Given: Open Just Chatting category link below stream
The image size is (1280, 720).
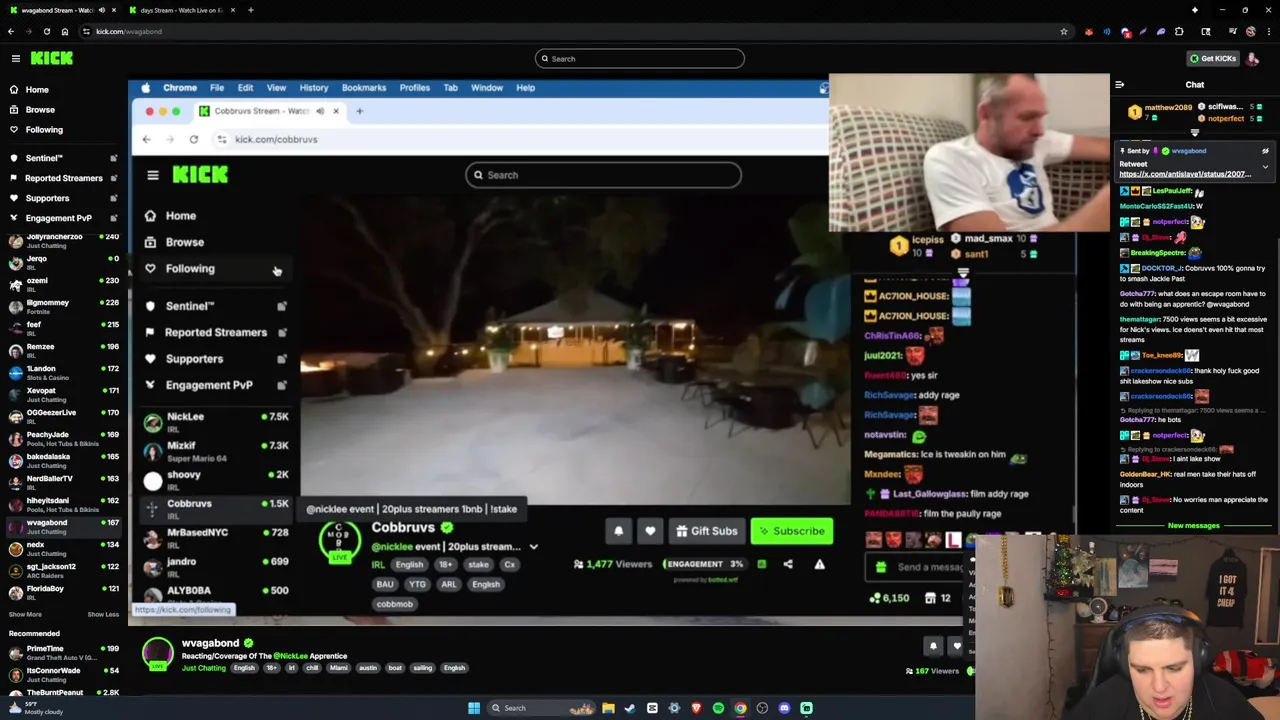Looking at the screenshot, I should tap(204, 668).
